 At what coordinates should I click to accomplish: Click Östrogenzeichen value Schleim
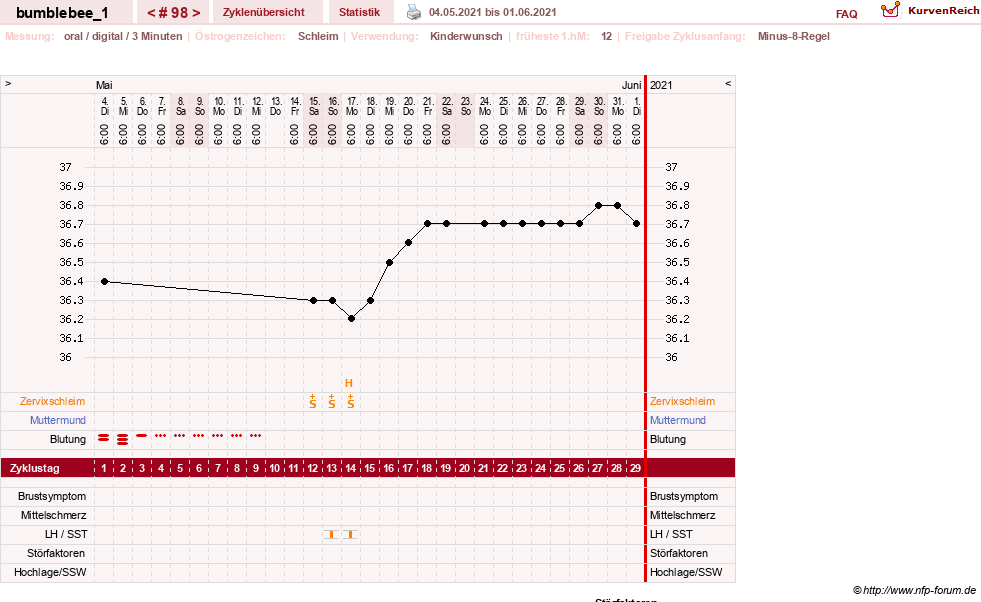pyautogui.click(x=318, y=36)
